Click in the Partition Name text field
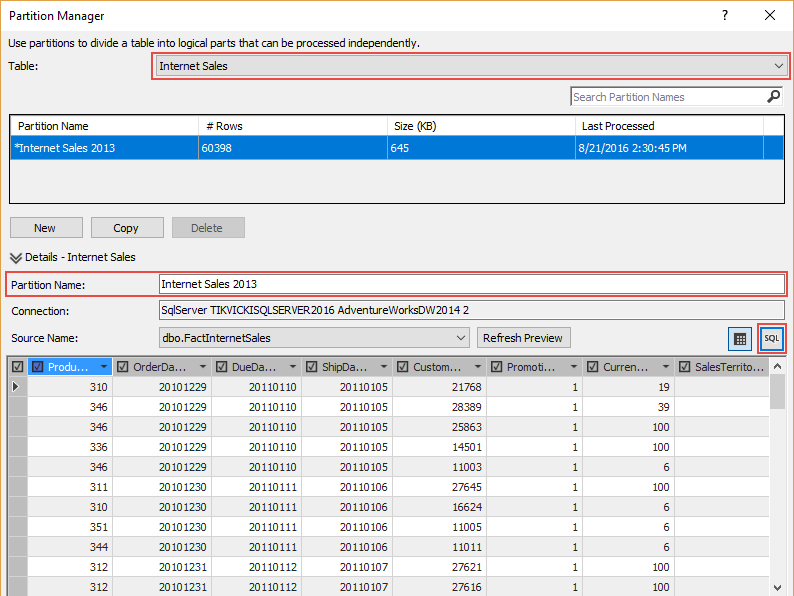The height and width of the screenshot is (596, 794). point(470,285)
